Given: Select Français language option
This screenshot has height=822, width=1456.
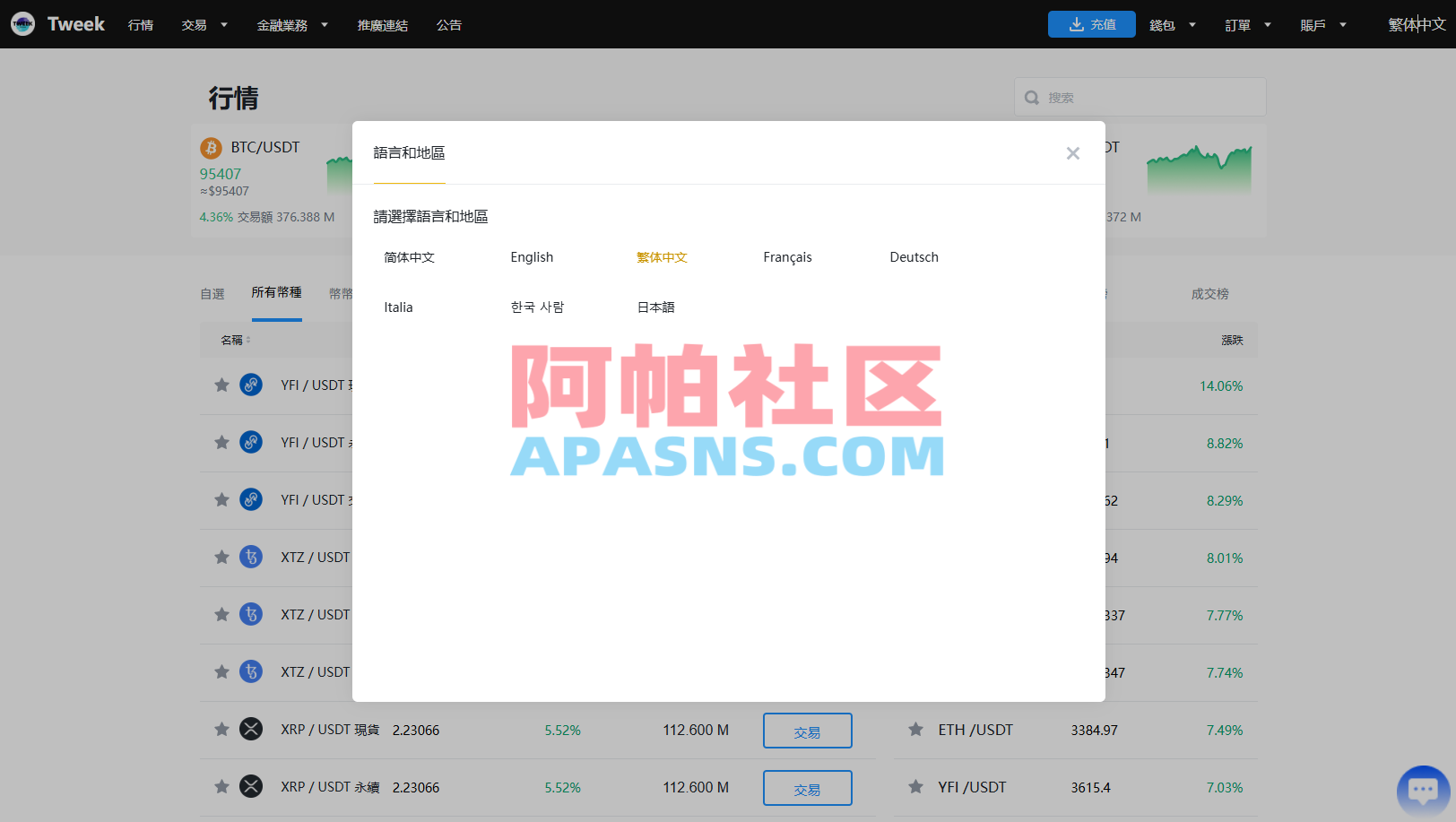Looking at the screenshot, I should 787,257.
